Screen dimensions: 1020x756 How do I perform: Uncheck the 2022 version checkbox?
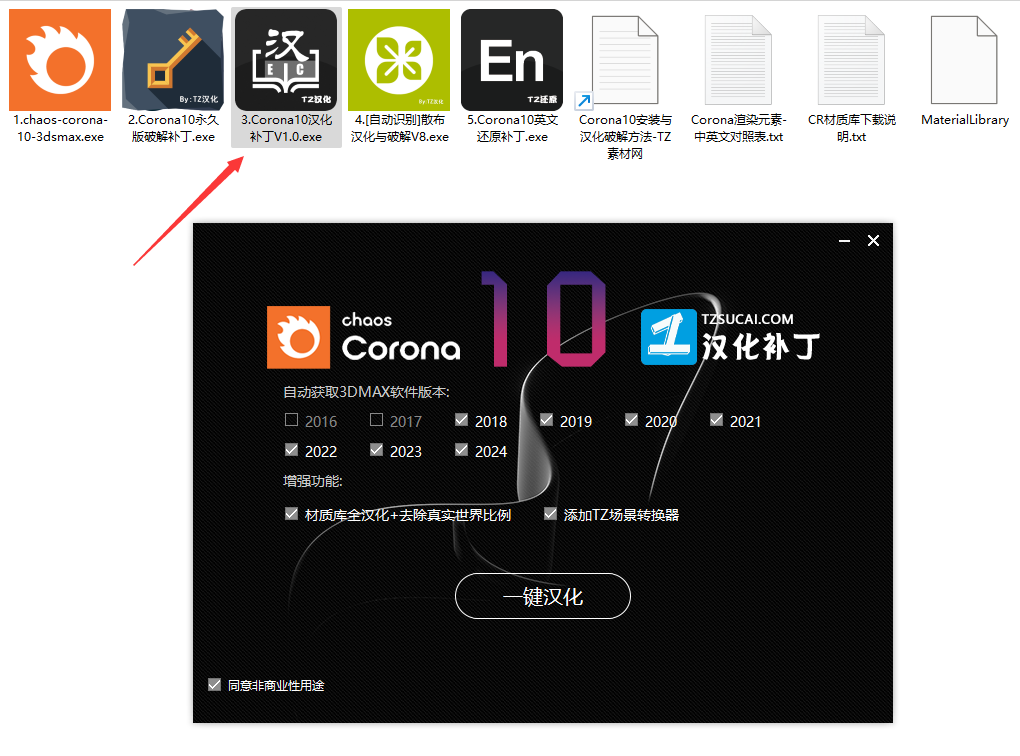(x=291, y=450)
